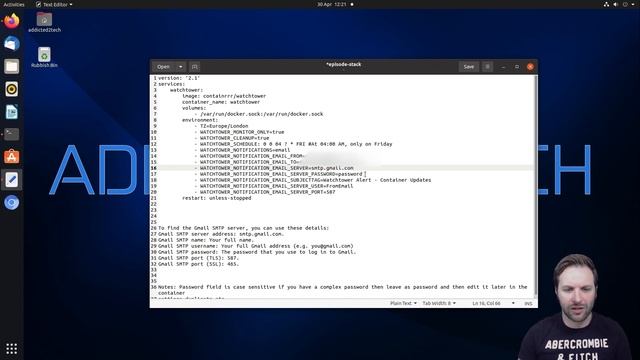Expand recent files arrow beside Open

click(180, 67)
